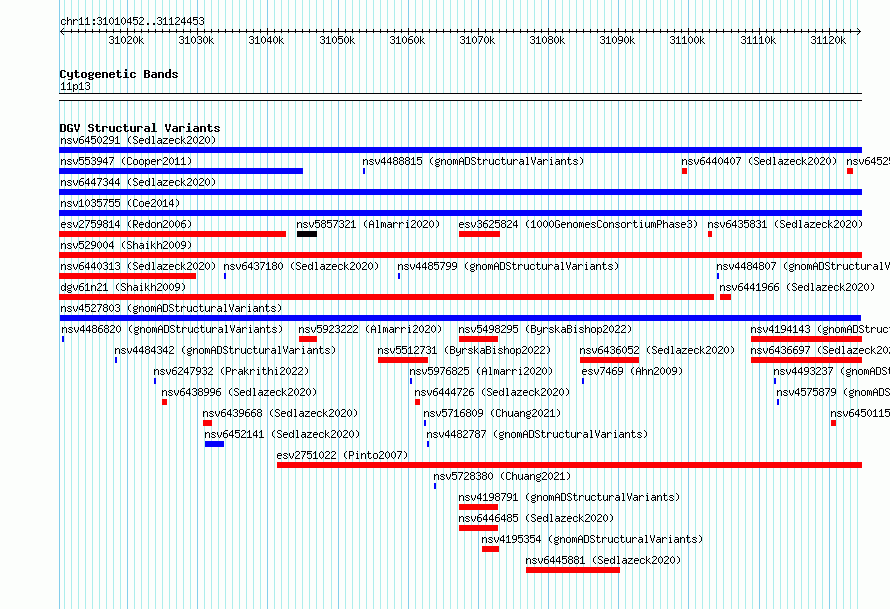Select nsv4484342 gnomADStructuralVariants label

[x=225, y=350]
